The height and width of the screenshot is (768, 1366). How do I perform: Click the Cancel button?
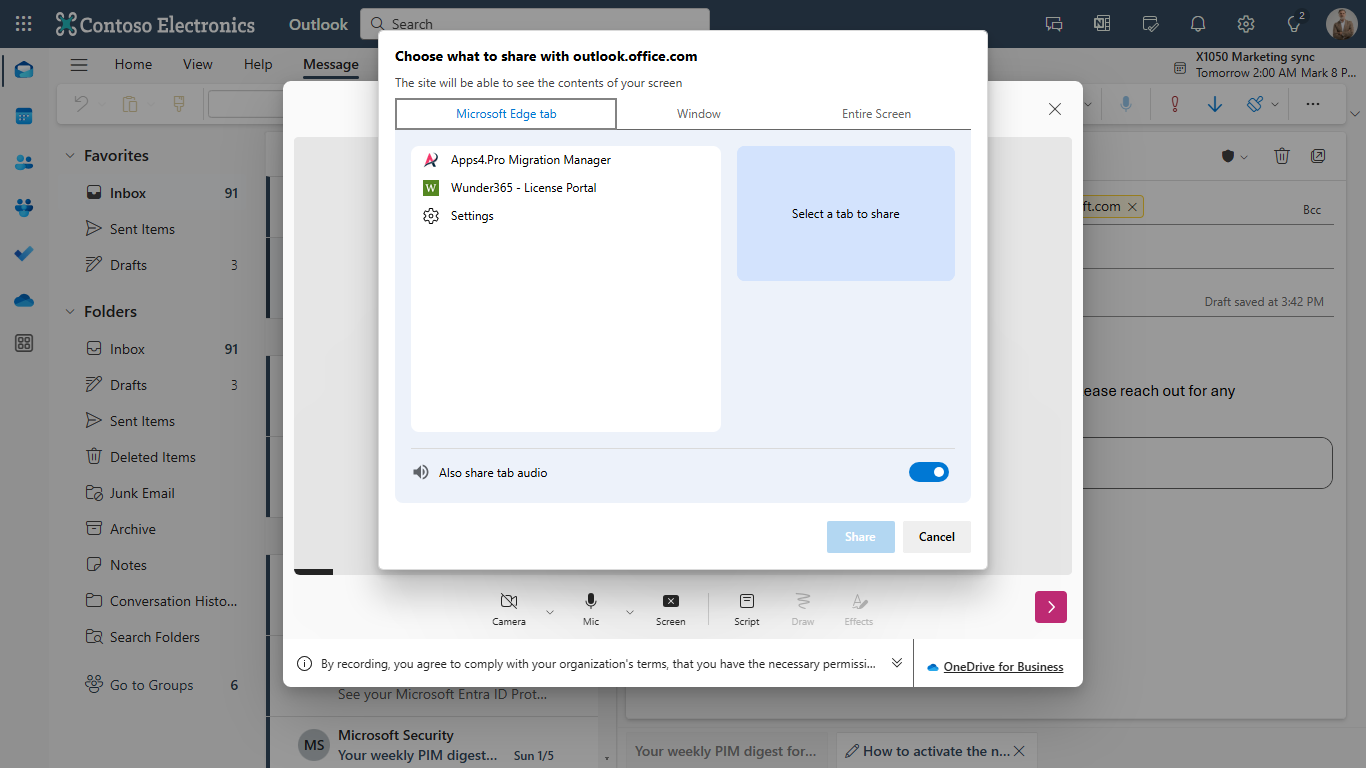click(936, 537)
